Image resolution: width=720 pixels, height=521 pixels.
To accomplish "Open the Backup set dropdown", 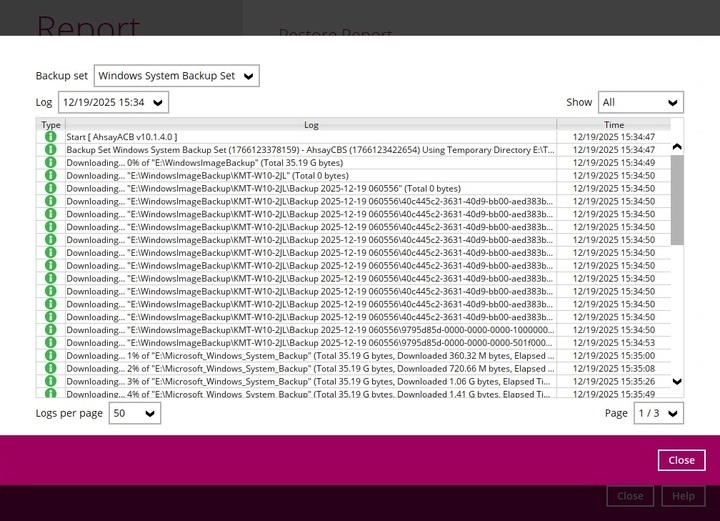I will tap(177, 76).
